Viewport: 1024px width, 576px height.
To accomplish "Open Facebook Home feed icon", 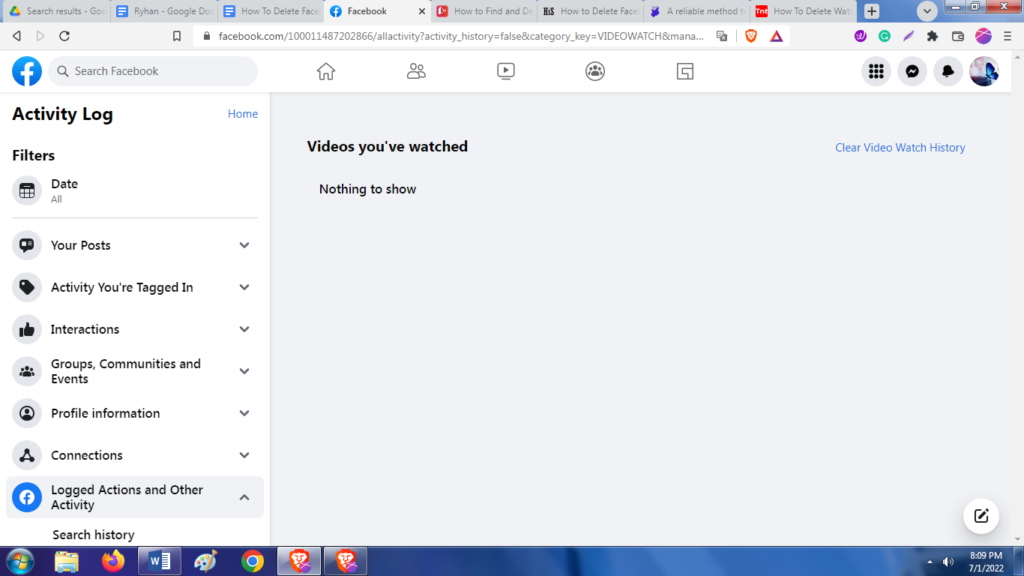I will pos(325,71).
